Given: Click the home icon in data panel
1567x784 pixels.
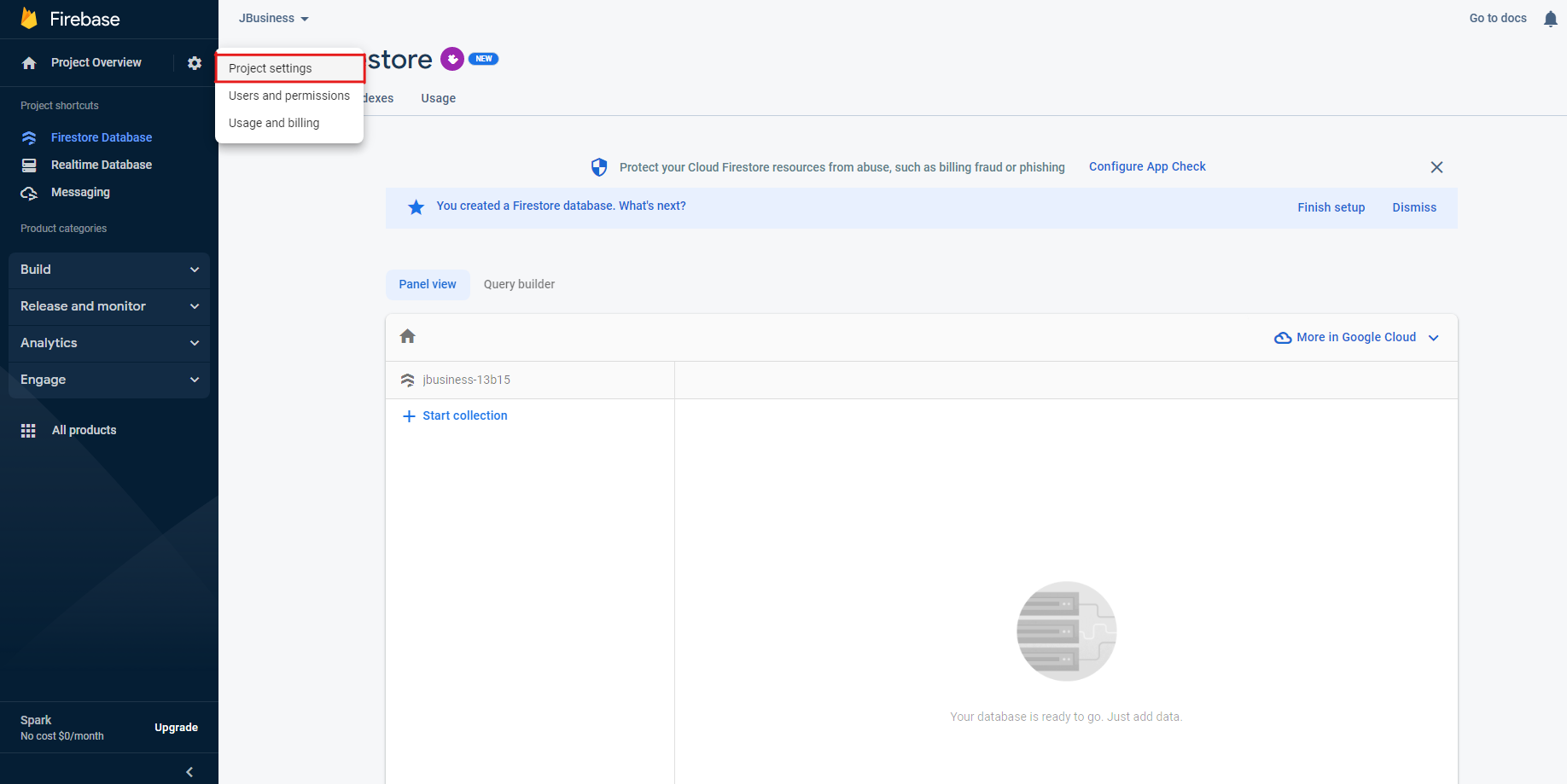Looking at the screenshot, I should tap(408, 336).
